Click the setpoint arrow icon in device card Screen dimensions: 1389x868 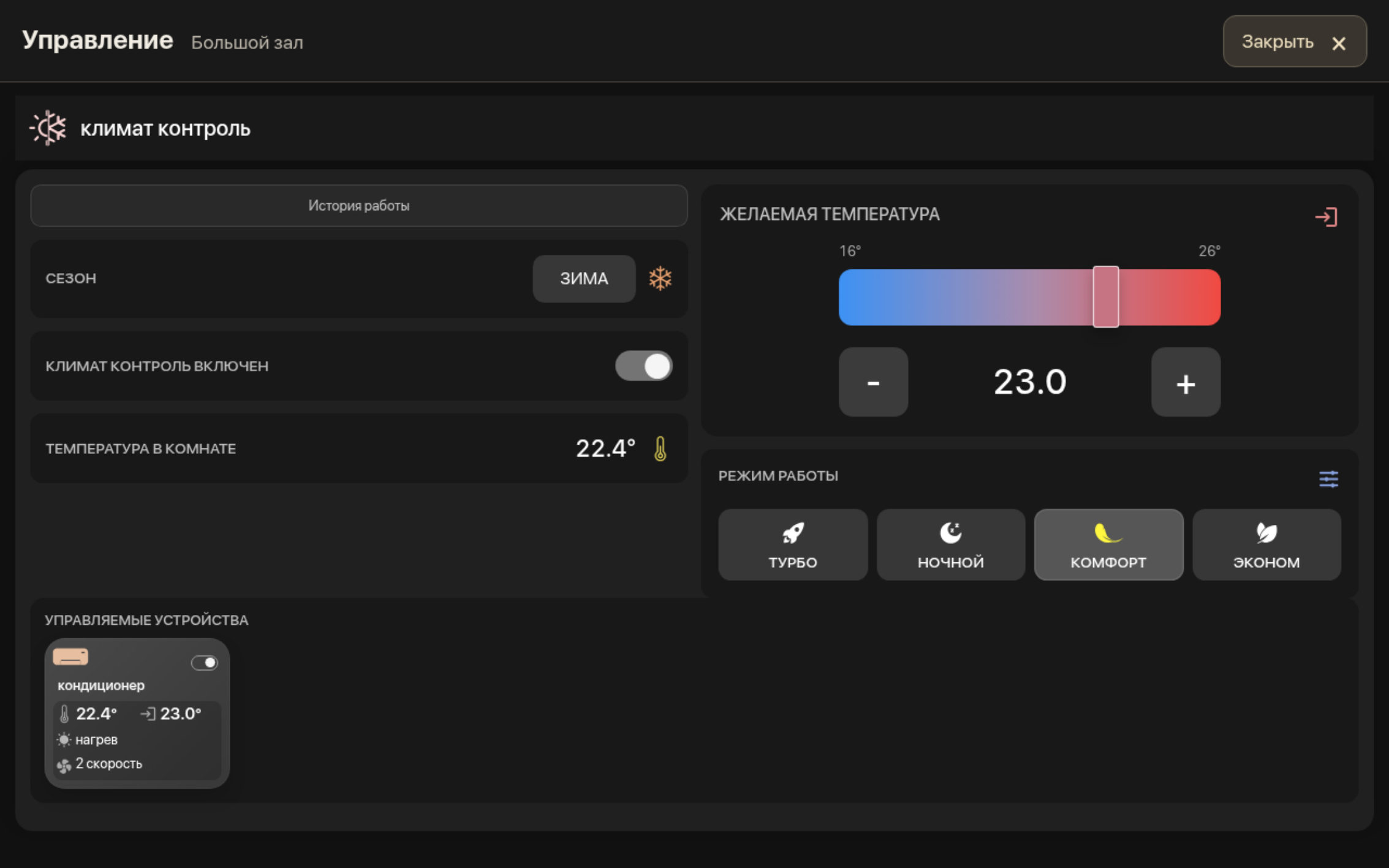pos(148,714)
